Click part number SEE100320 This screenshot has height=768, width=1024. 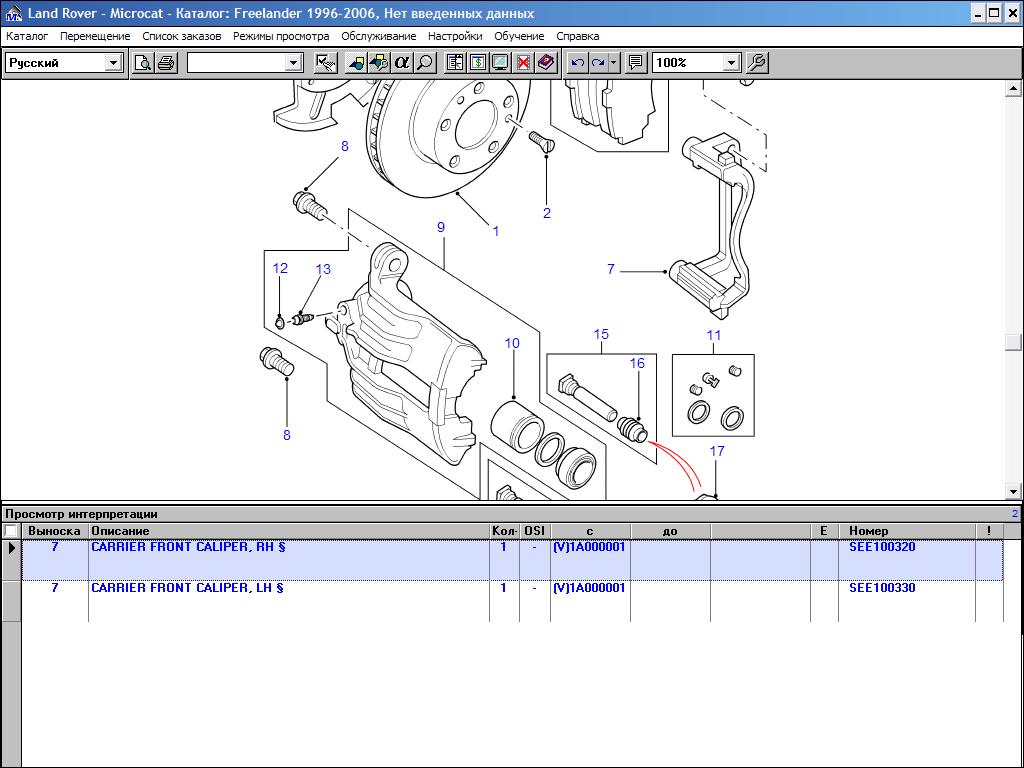[x=882, y=547]
